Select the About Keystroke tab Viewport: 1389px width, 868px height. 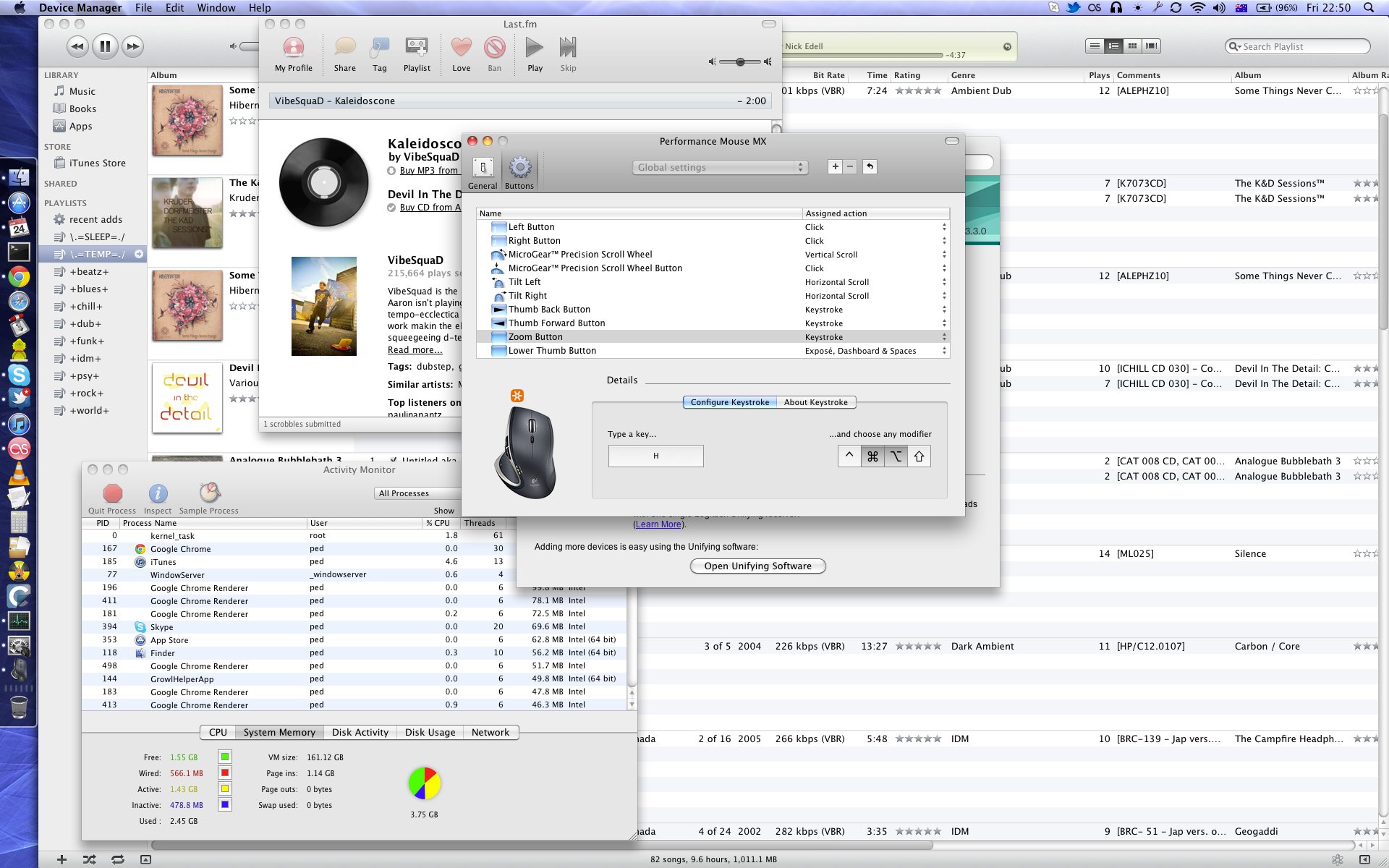[x=816, y=402]
